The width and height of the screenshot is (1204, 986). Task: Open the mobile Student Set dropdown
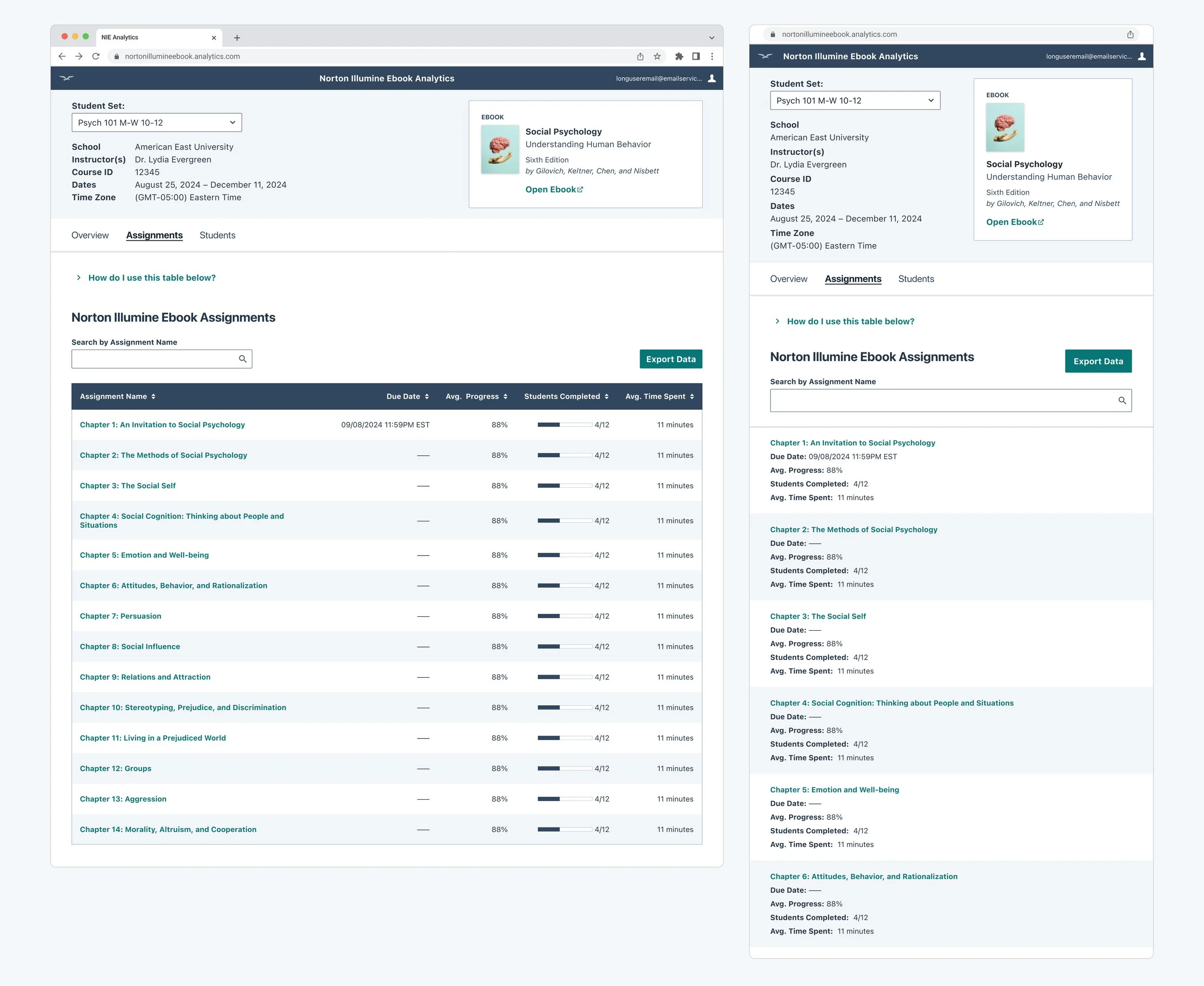click(x=854, y=101)
